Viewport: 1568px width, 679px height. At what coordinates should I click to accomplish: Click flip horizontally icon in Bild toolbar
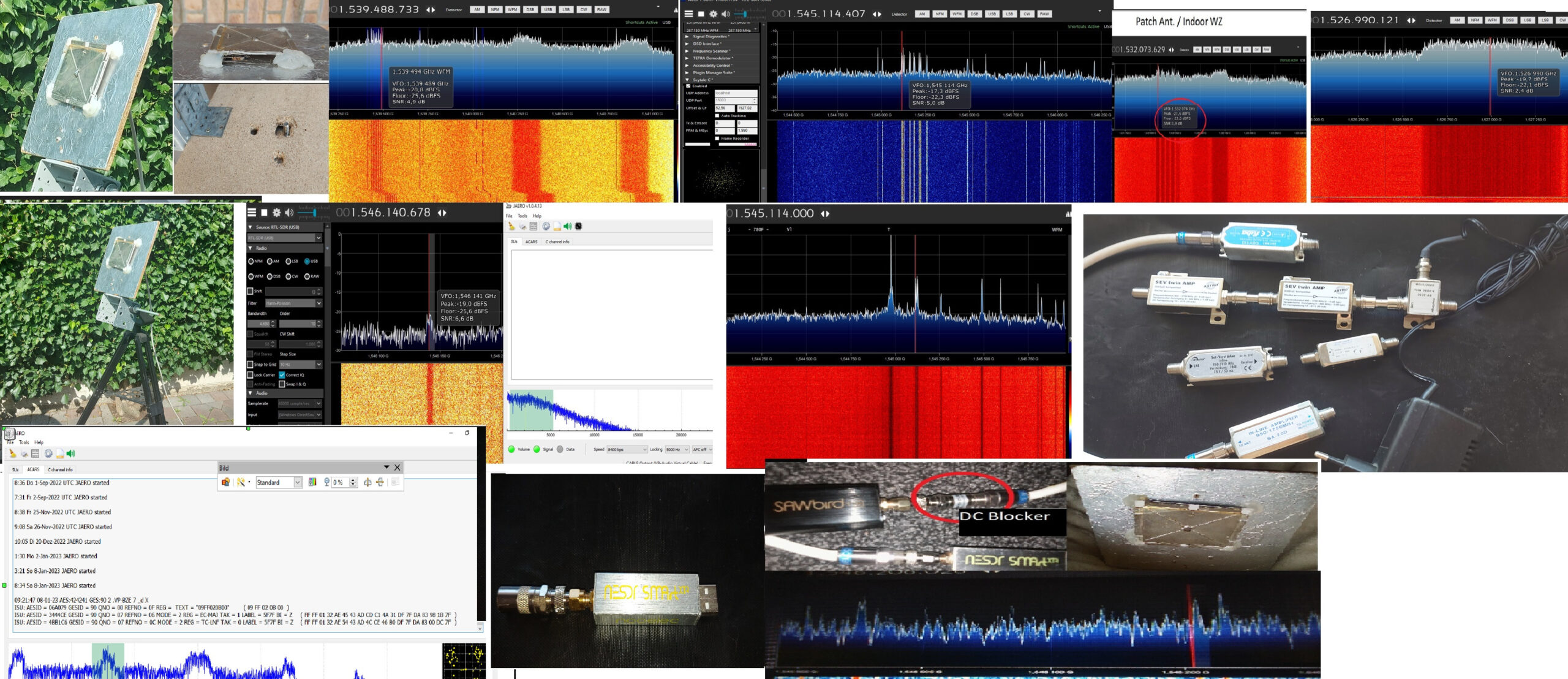coord(367,482)
